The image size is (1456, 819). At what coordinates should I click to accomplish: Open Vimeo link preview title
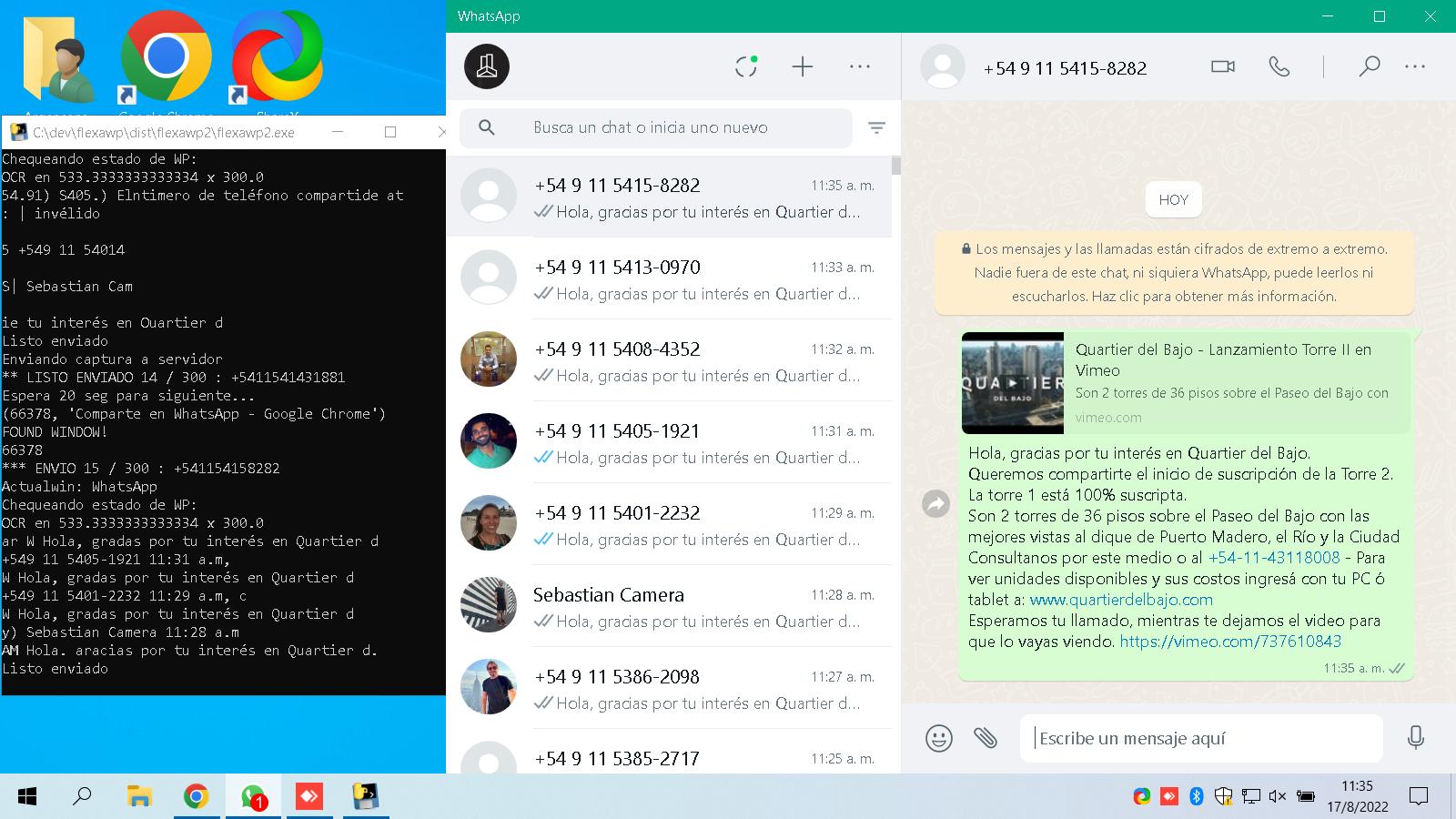pyautogui.click(x=1223, y=359)
